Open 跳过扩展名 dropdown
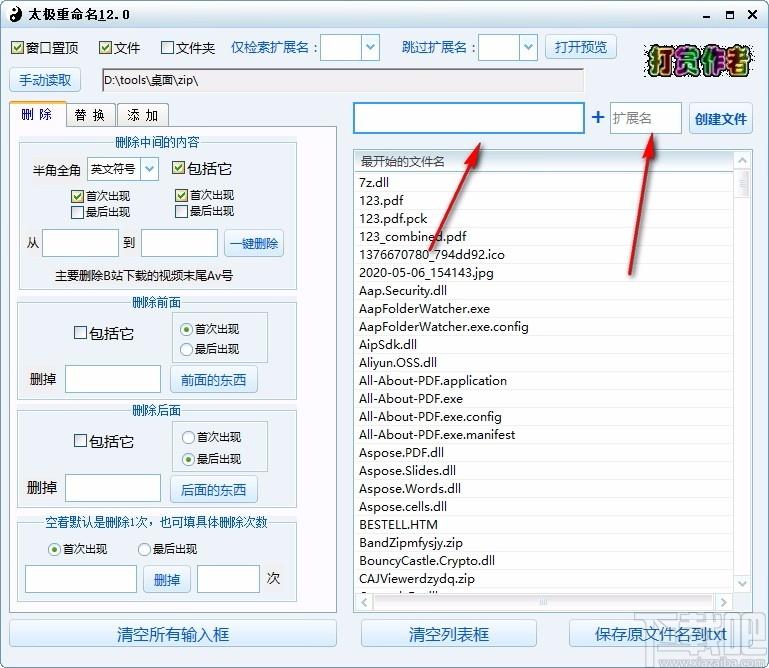The image size is (769, 668). click(528, 48)
